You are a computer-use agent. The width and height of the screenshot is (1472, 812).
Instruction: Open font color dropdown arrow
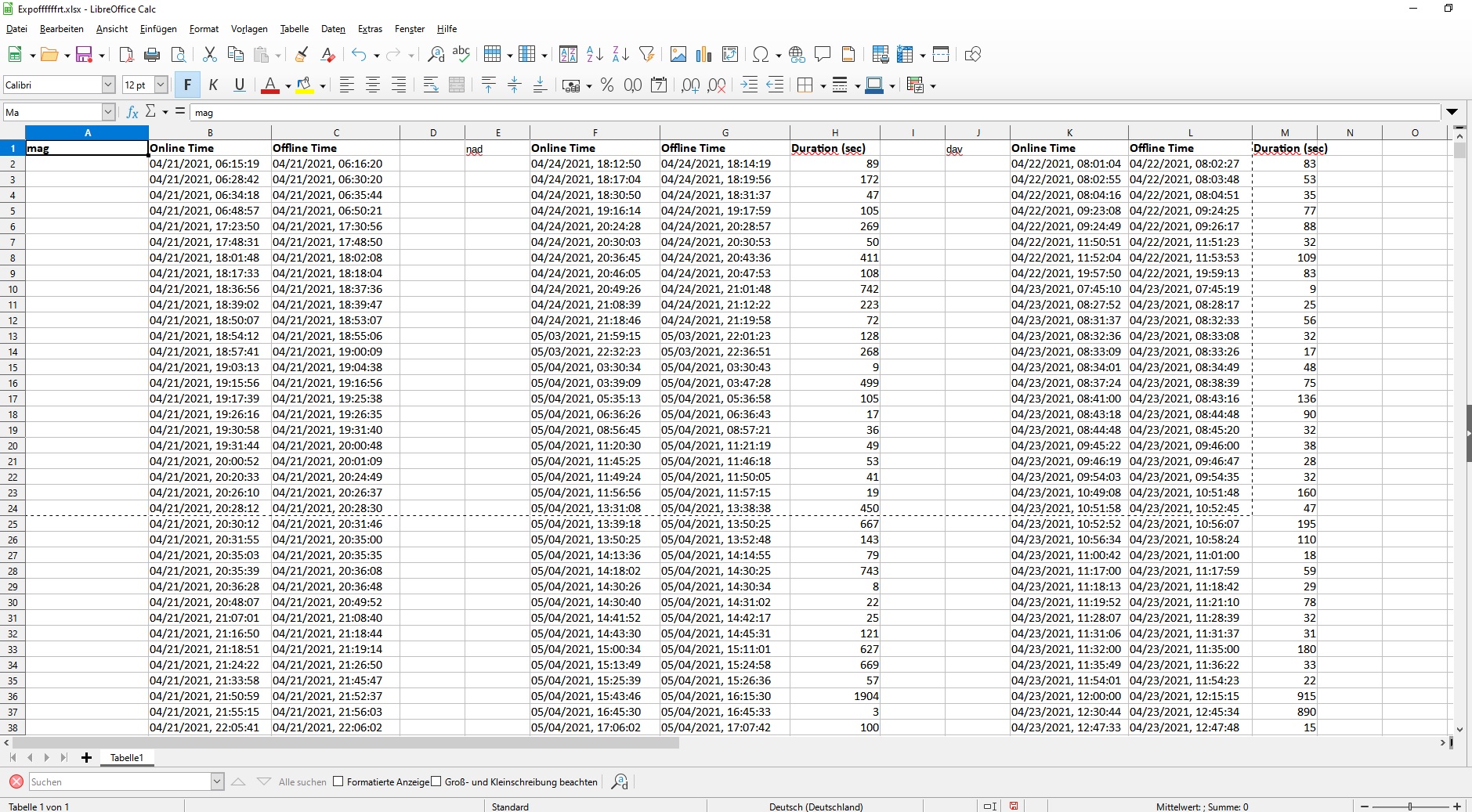pos(288,86)
